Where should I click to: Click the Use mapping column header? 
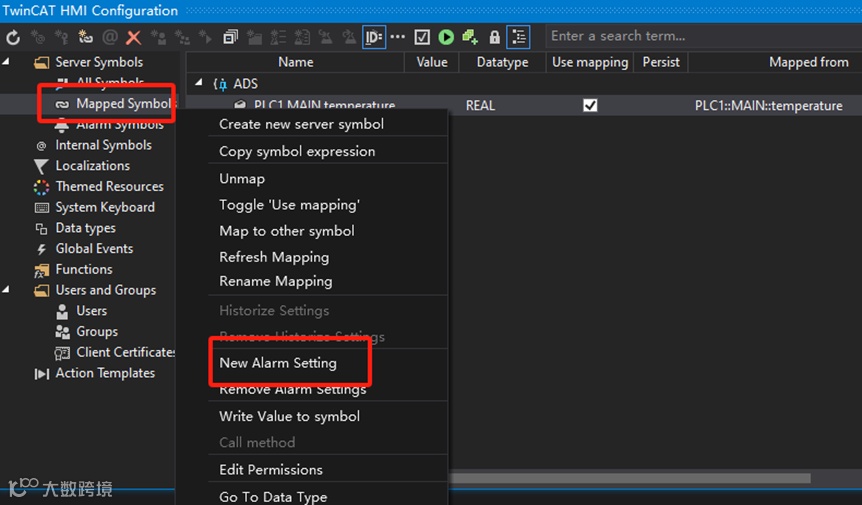pyautogui.click(x=590, y=62)
